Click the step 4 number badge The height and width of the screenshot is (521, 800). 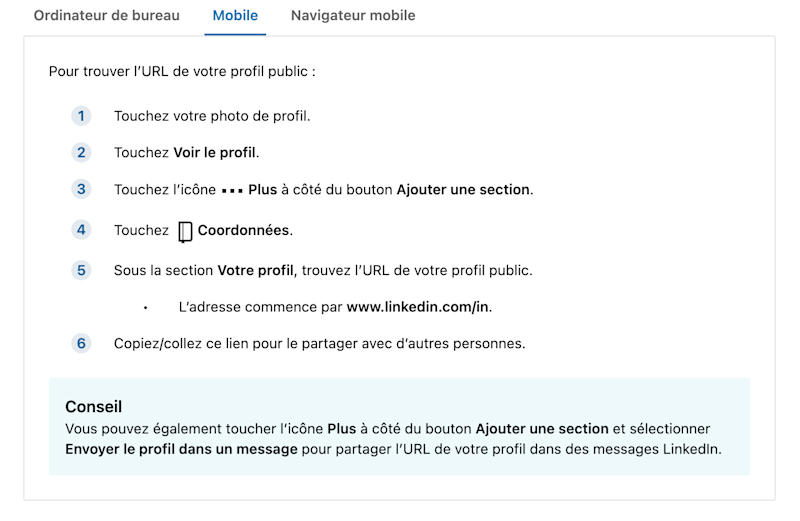(81, 230)
